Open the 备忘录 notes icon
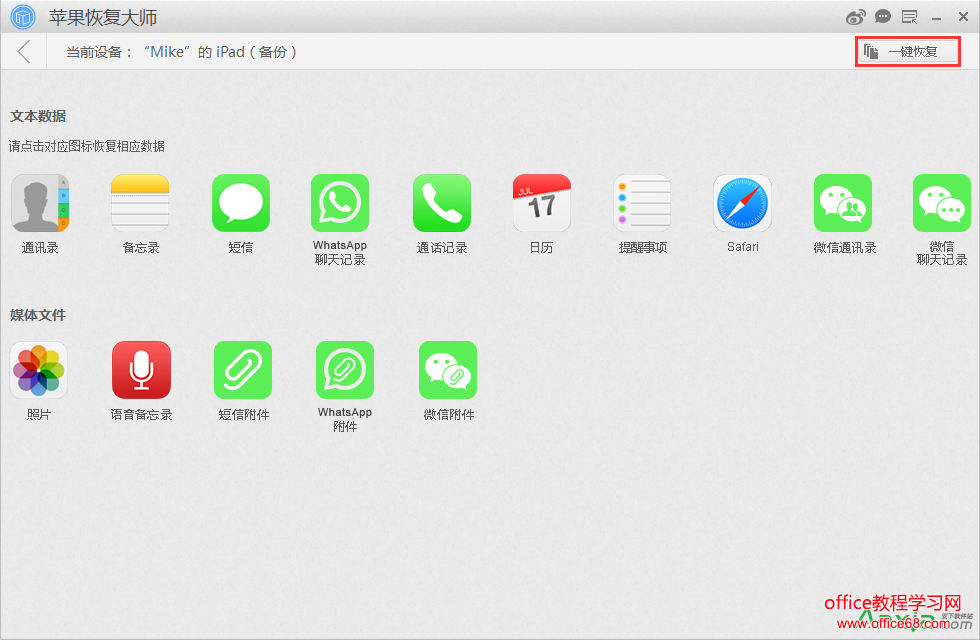 coord(140,203)
